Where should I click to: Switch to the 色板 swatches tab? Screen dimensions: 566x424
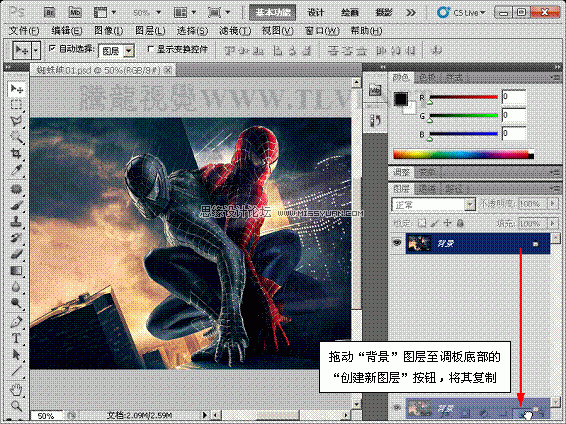(427, 78)
